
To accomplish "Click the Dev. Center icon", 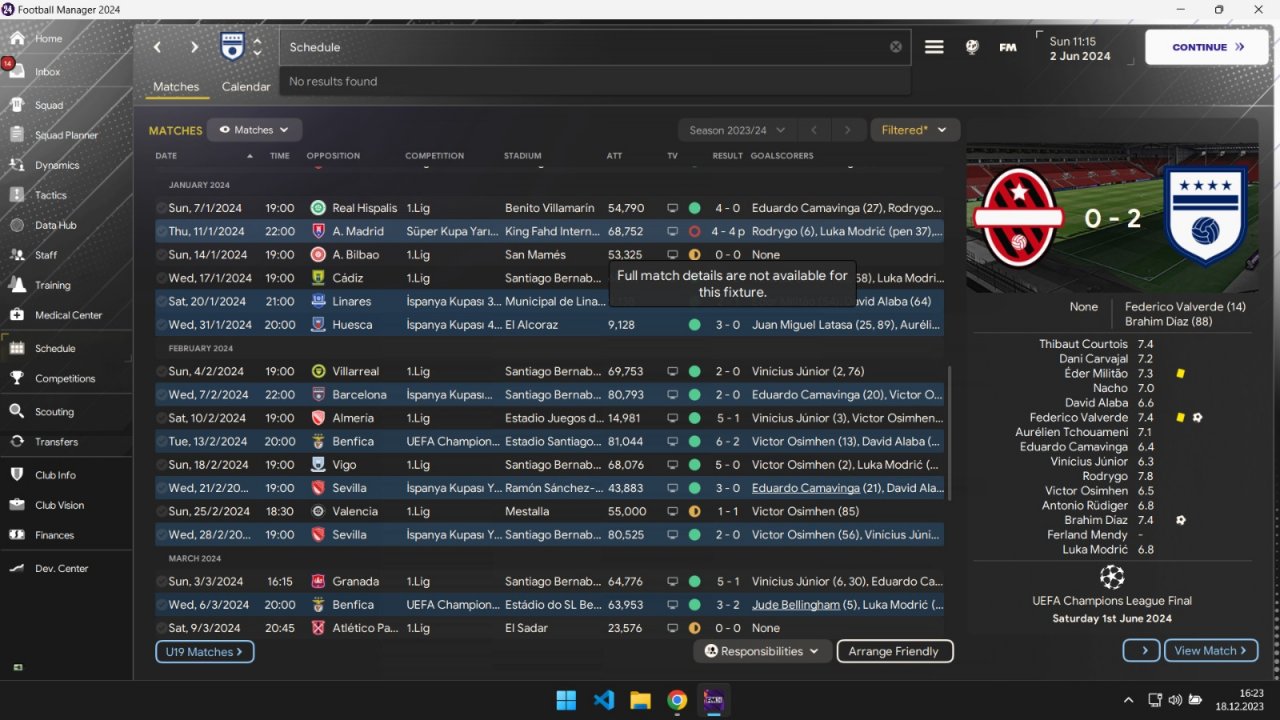I will [17, 568].
